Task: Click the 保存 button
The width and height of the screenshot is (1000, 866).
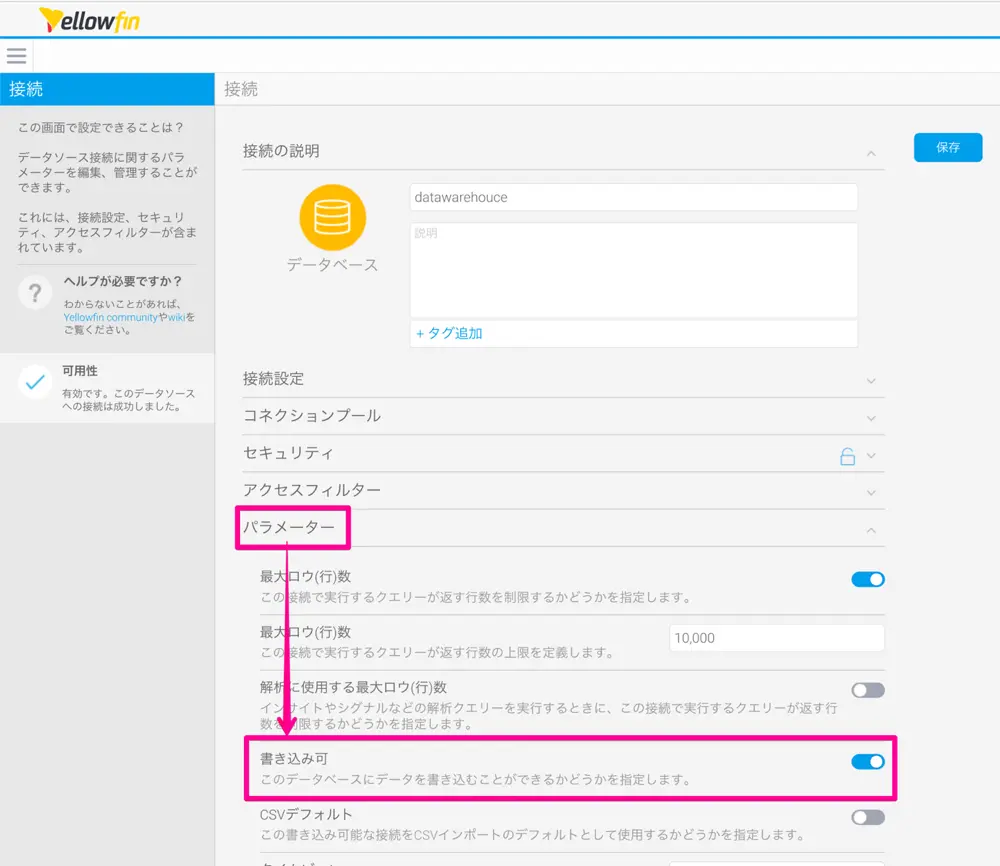Action: 947,147
